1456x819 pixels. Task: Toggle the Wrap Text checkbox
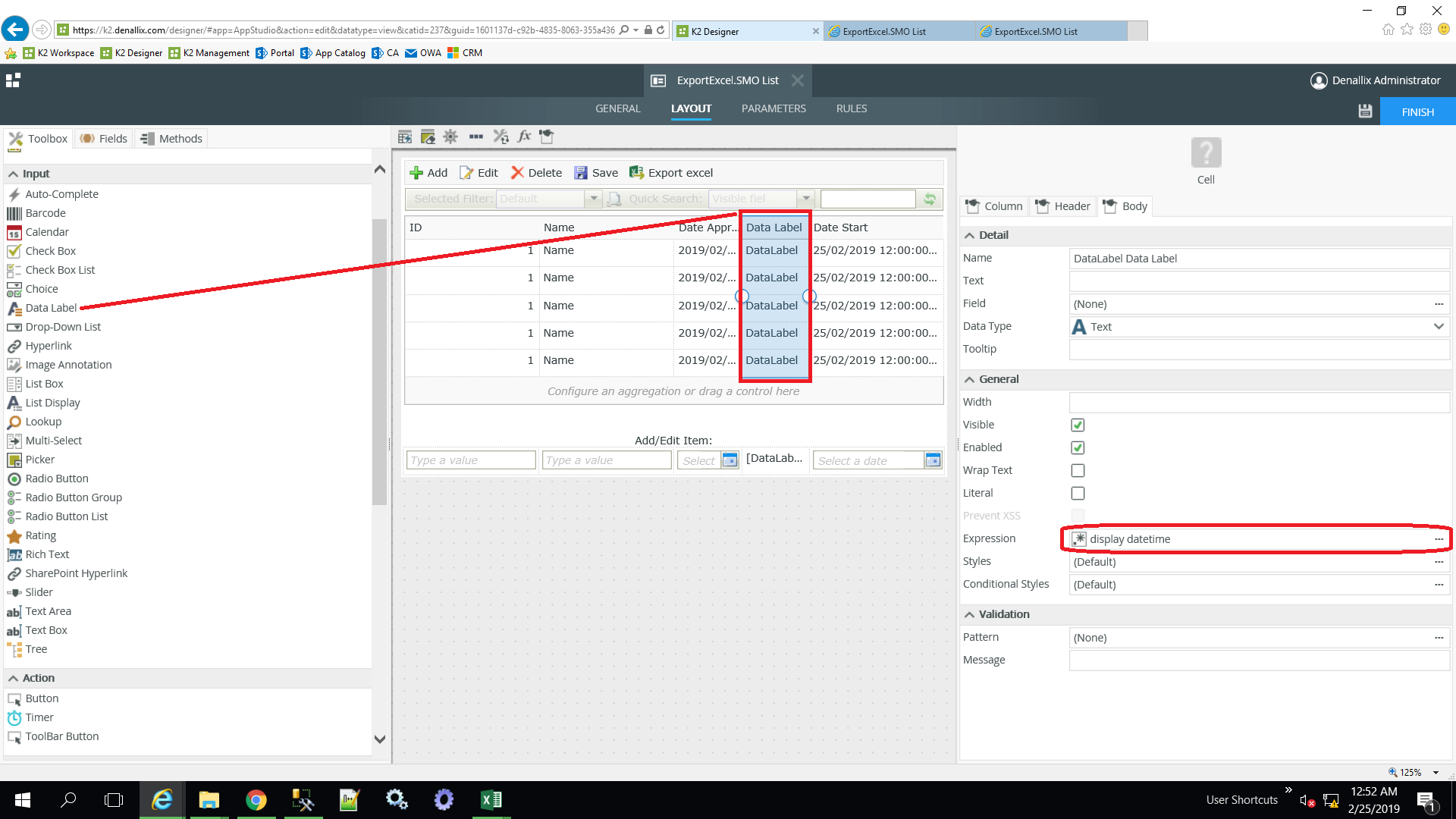(1078, 470)
